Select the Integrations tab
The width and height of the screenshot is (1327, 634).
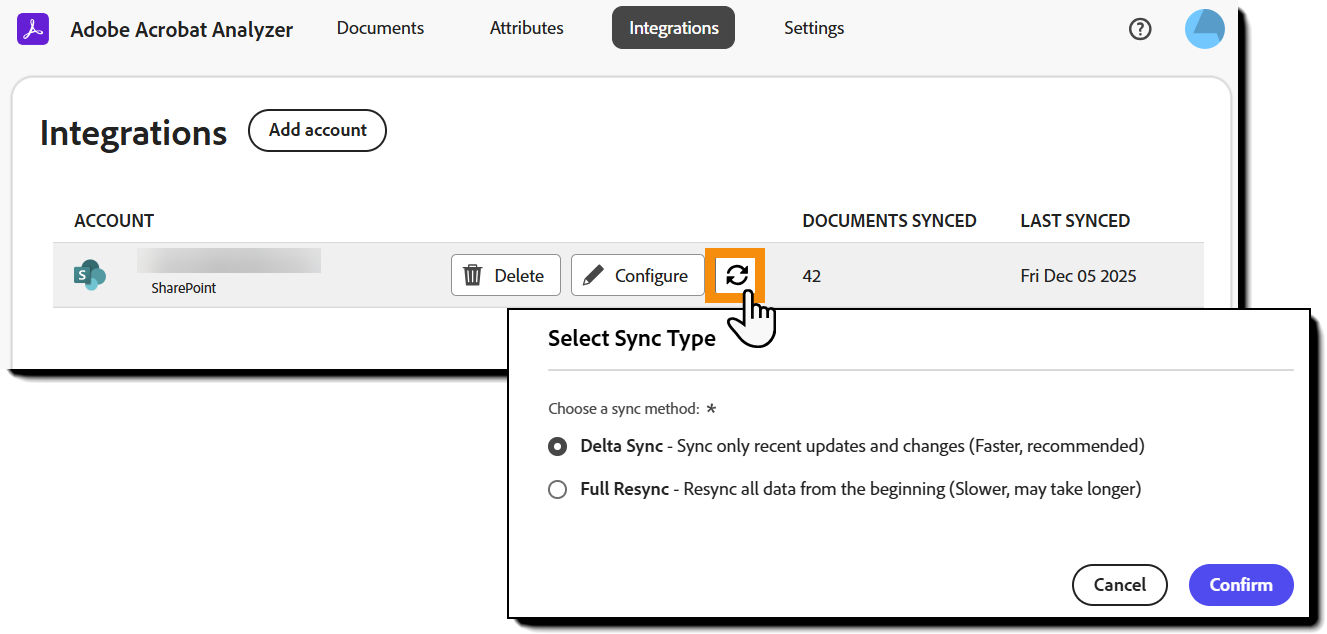672,27
